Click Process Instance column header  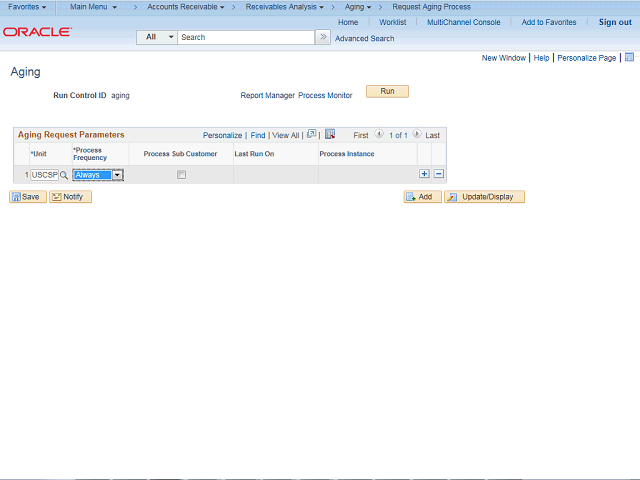tap(347, 154)
